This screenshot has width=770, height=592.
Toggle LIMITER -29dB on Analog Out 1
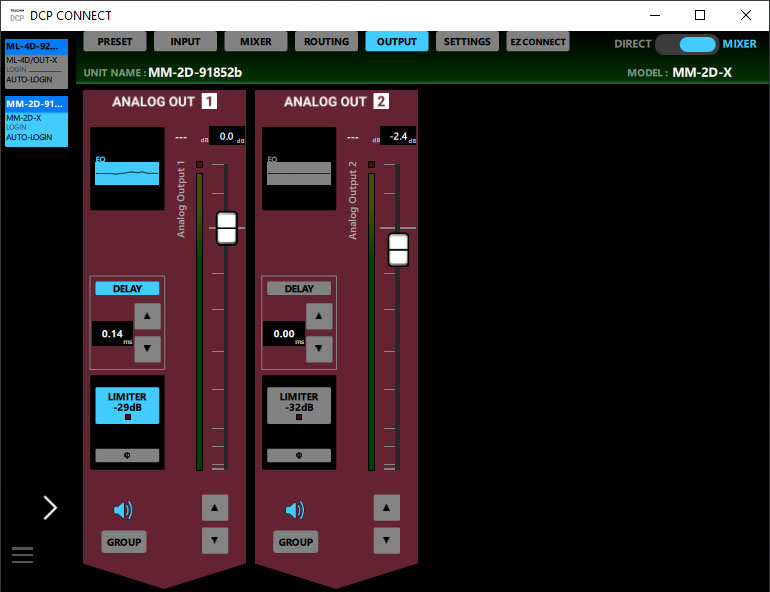(127, 405)
